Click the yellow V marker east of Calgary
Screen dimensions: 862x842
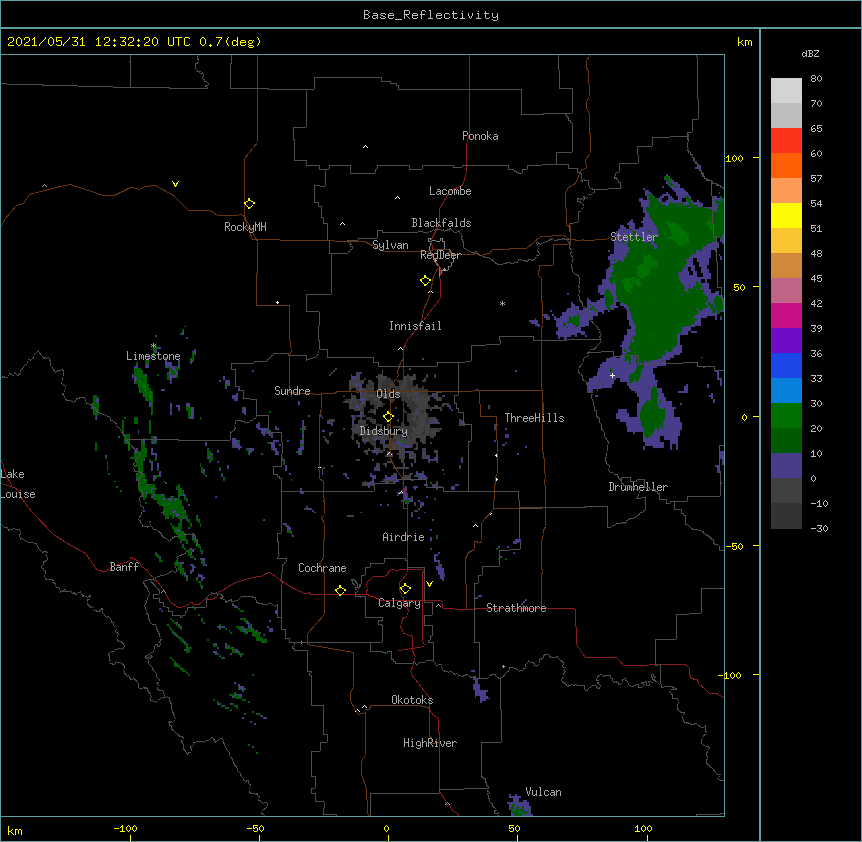pos(429,584)
